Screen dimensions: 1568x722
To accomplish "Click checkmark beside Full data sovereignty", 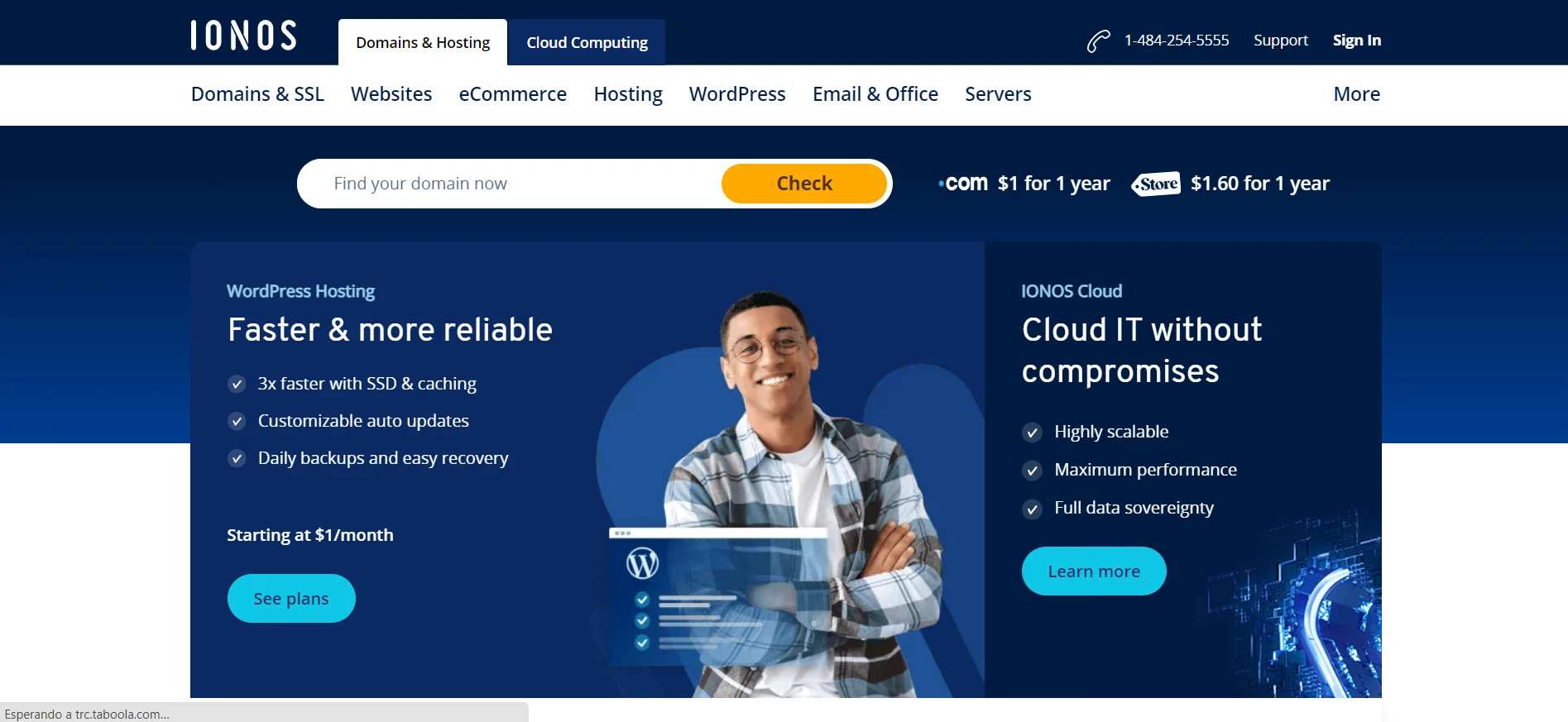I will (x=1032, y=509).
